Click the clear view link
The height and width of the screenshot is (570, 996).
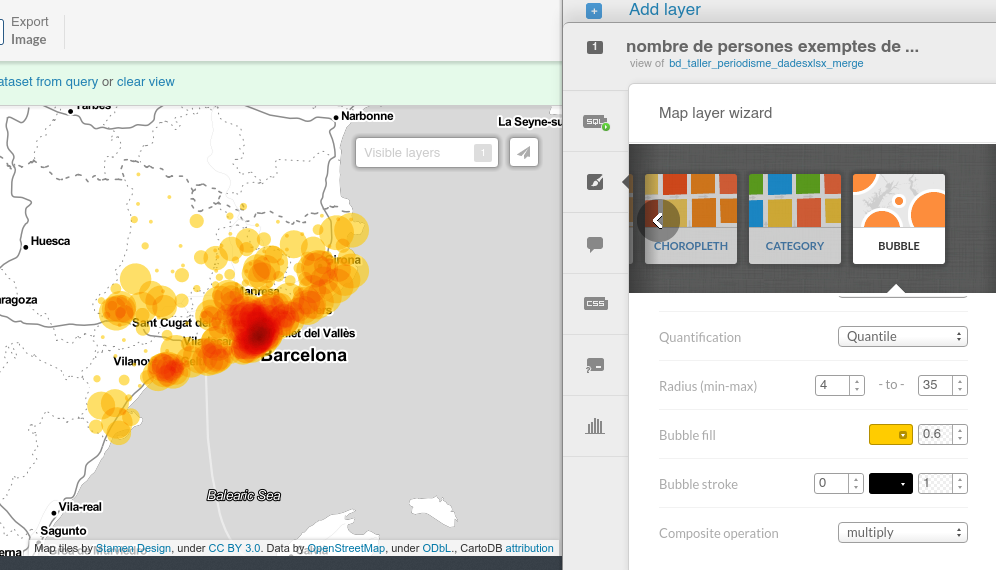145,82
